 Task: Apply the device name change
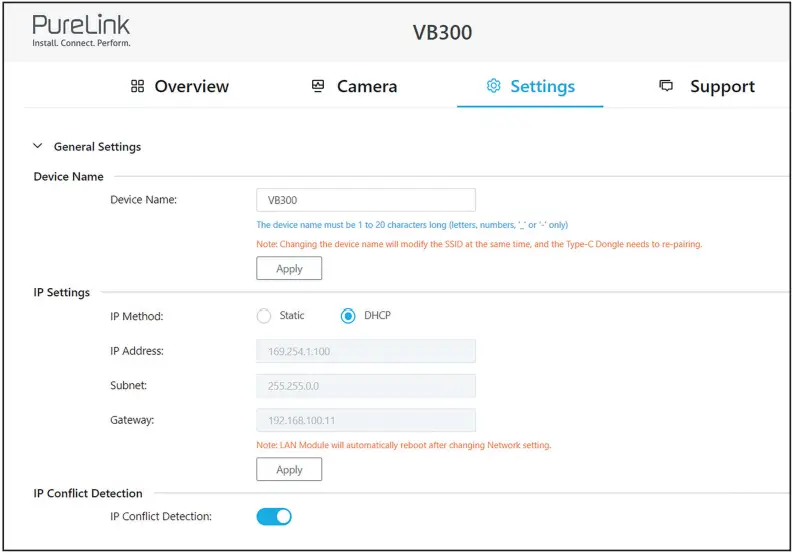tap(289, 269)
